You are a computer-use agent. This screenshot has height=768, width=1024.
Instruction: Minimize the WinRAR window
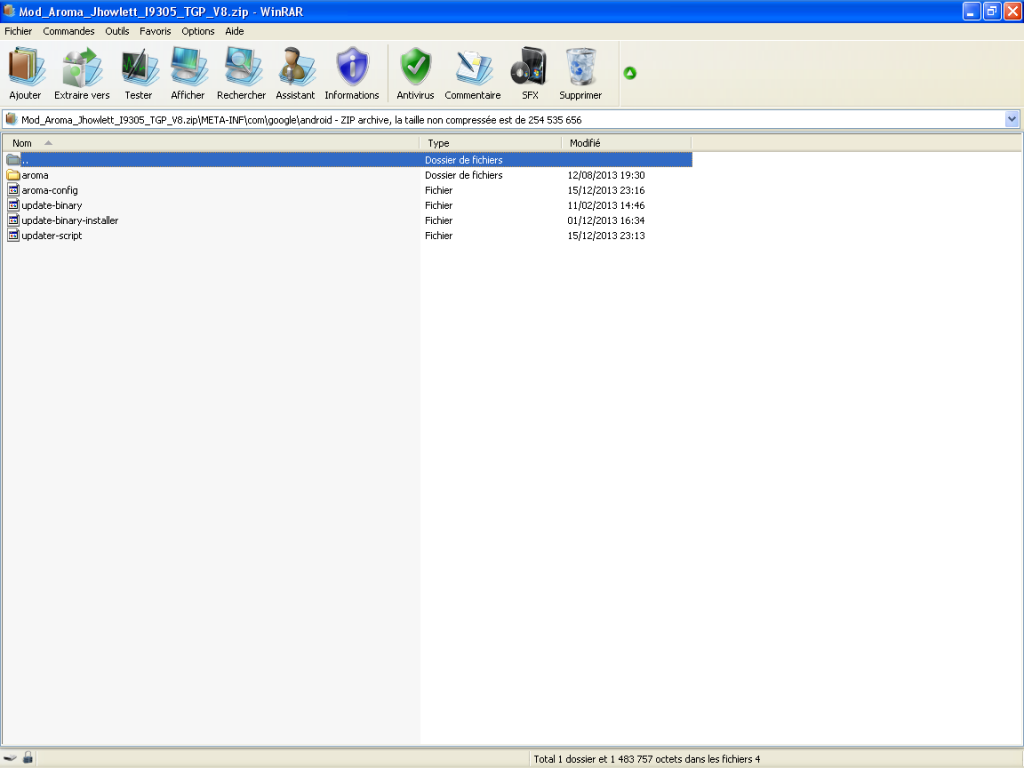[971, 11]
